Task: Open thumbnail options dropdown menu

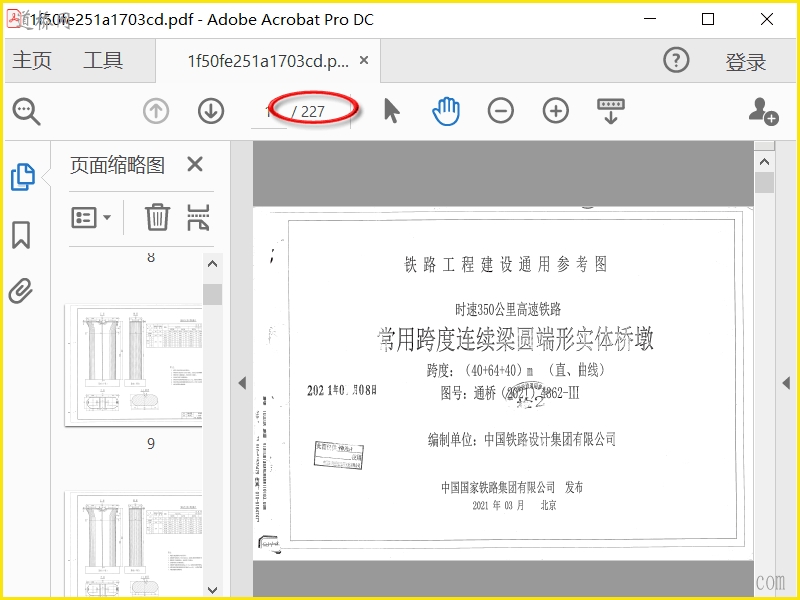Action: coord(91,217)
